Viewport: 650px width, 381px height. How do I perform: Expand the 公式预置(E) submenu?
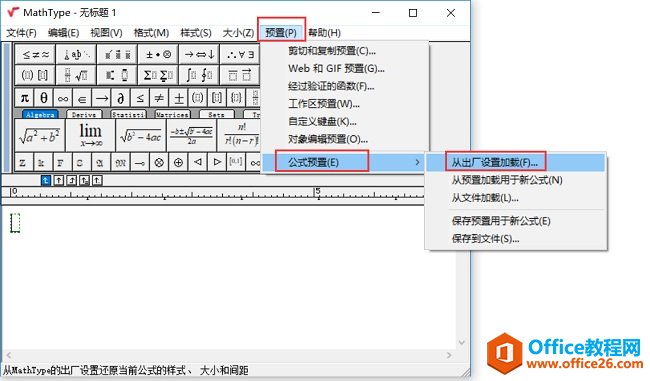[x=345, y=162]
